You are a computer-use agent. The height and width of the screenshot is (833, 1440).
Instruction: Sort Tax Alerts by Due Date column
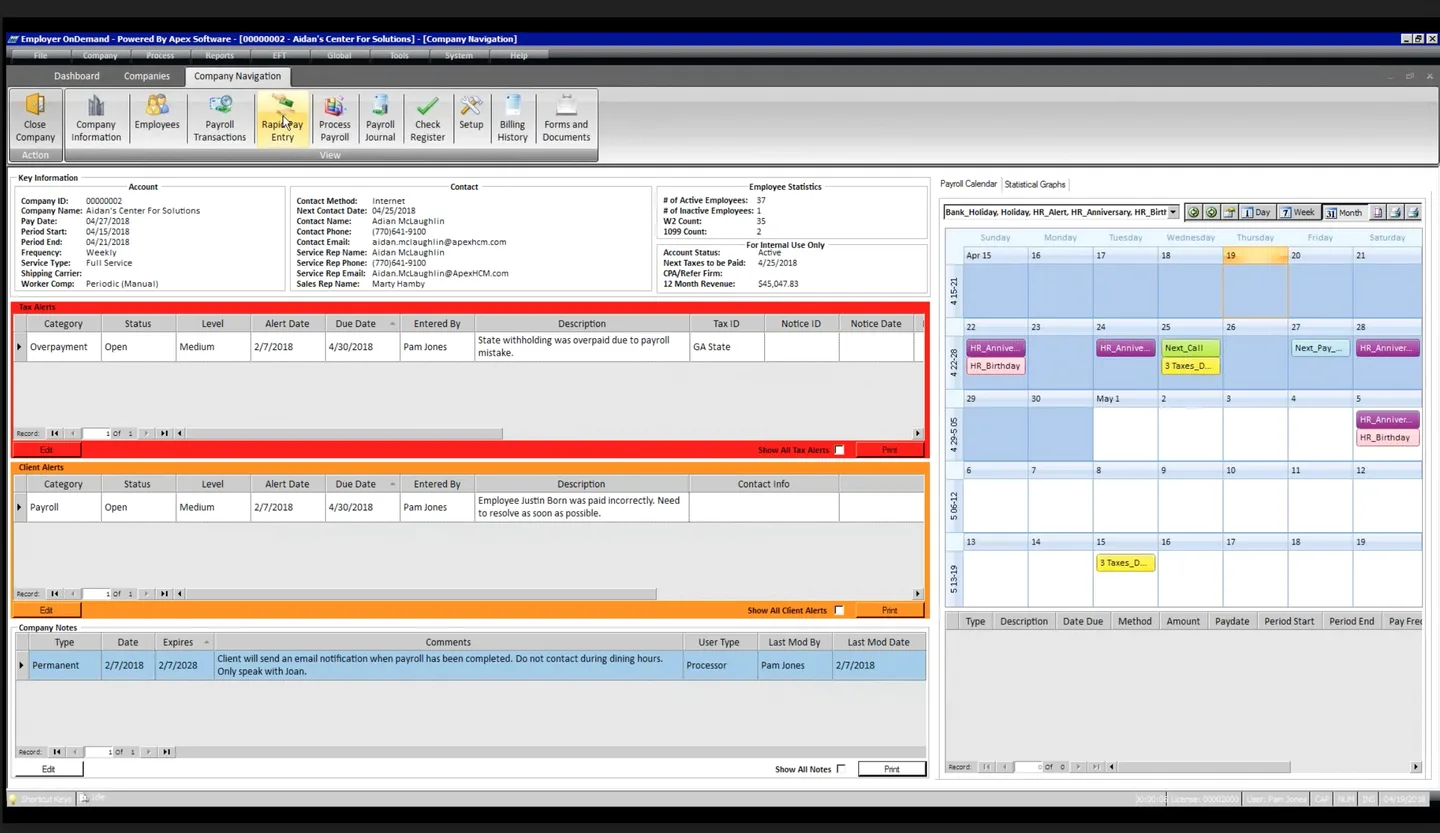coord(357,323)
